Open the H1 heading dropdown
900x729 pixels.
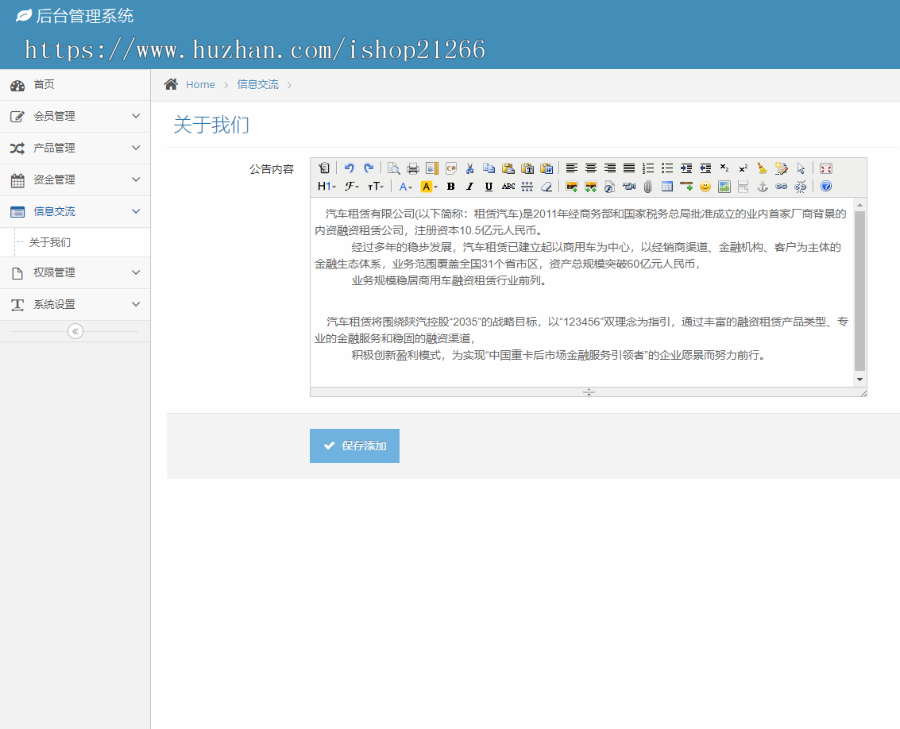[326, 186]
